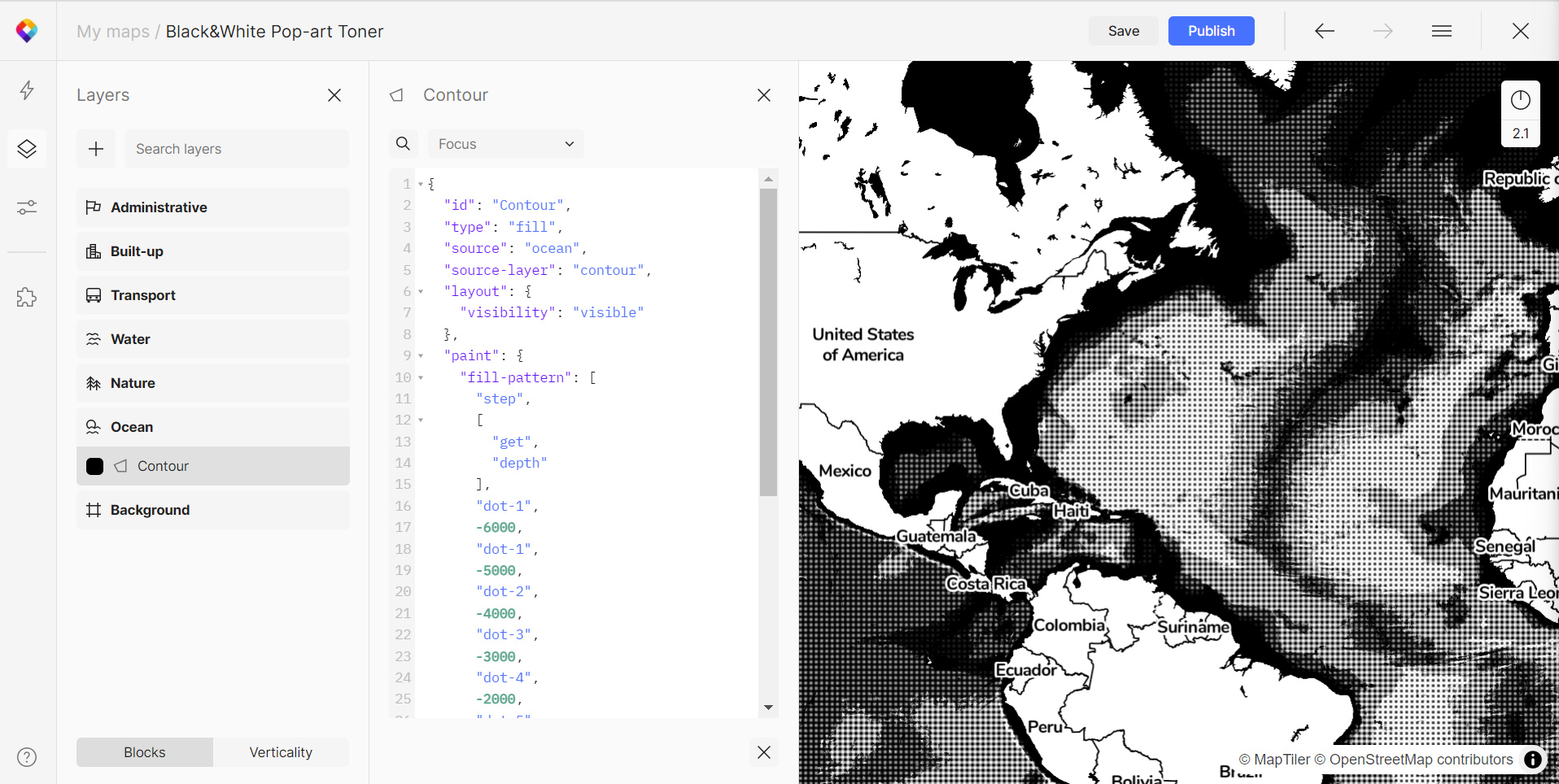Image resolution: width=1559 pixels, height=784 pixels.
Task: Click the Save button
Action: [1123, 31]
